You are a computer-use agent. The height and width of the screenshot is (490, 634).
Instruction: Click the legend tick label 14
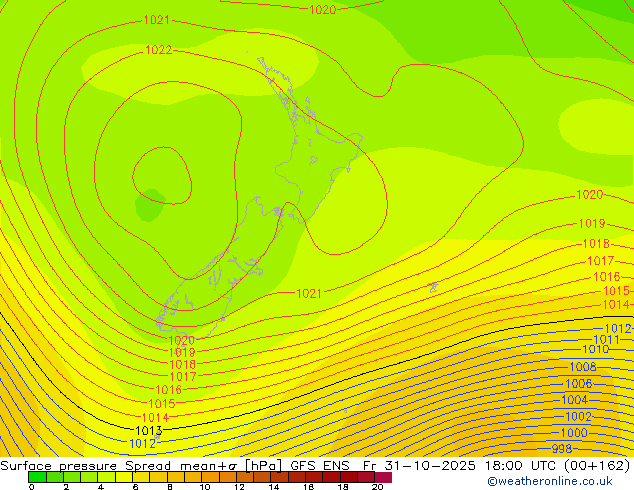274,487
